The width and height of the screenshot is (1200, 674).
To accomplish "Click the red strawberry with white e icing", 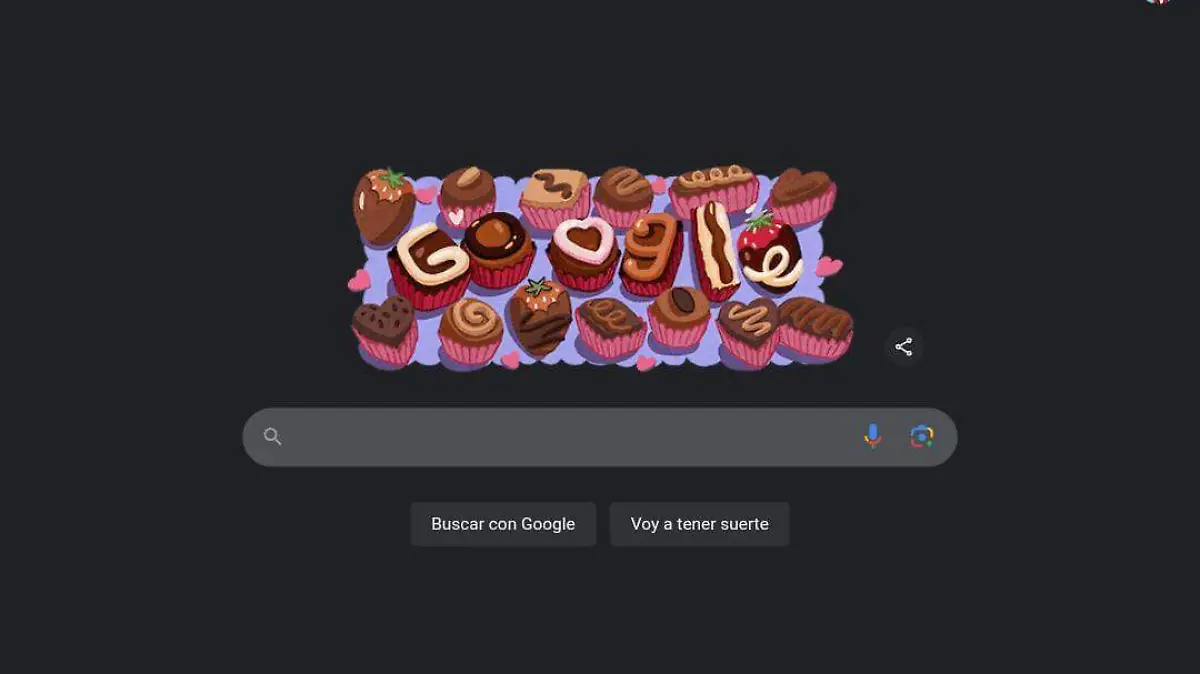I will click(x=769, y=254).
